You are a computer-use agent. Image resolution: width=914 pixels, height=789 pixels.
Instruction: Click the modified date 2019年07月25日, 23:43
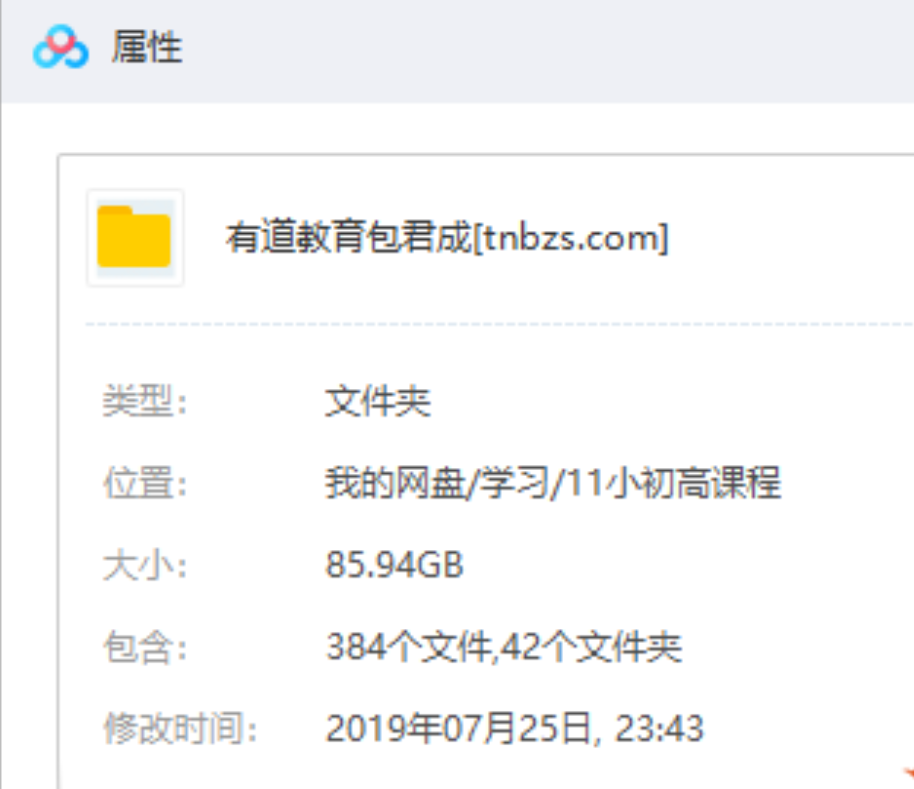tap(515, 728)
